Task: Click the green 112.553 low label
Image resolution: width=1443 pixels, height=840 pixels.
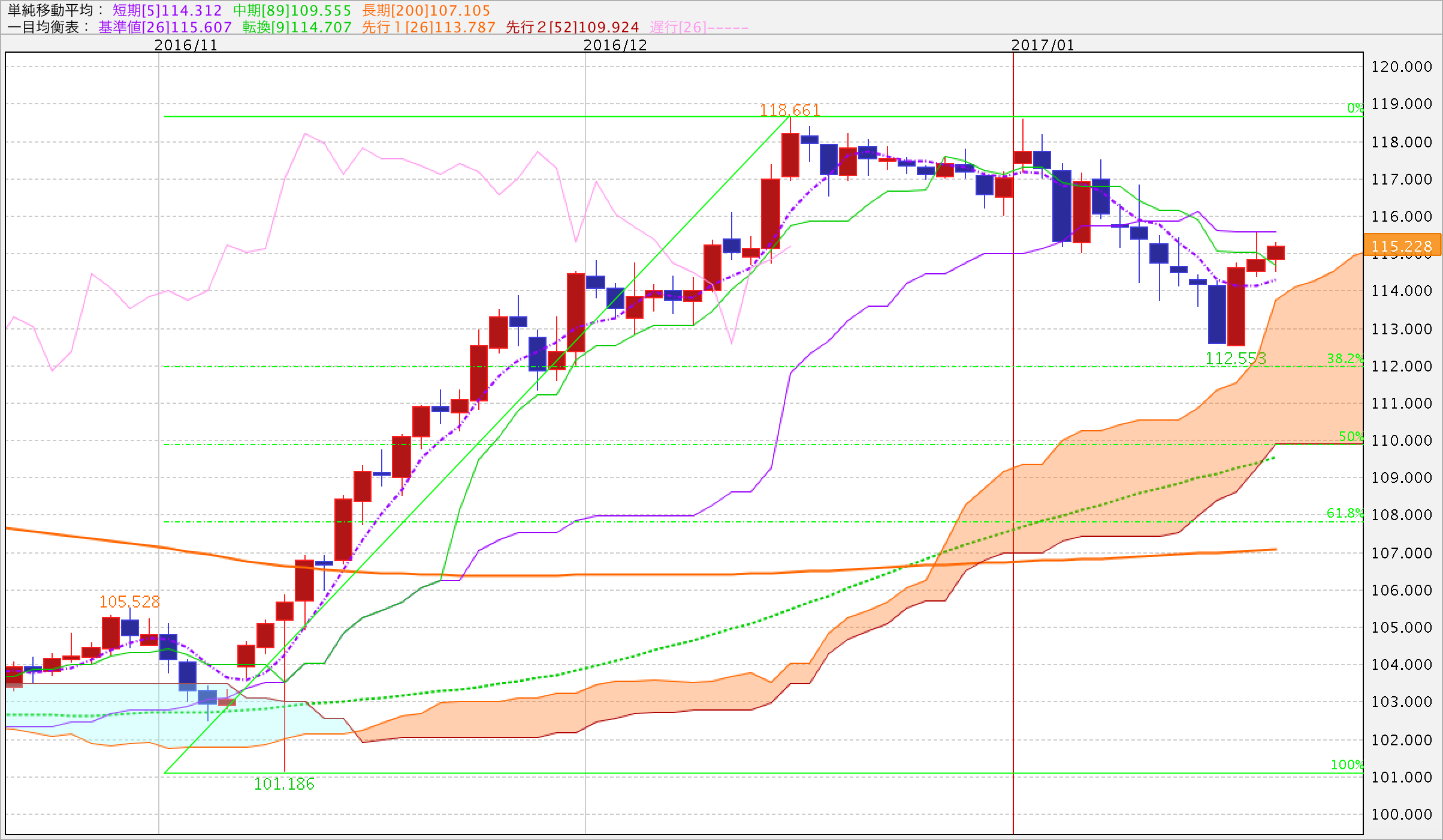Action: (x=1236, y=358)
